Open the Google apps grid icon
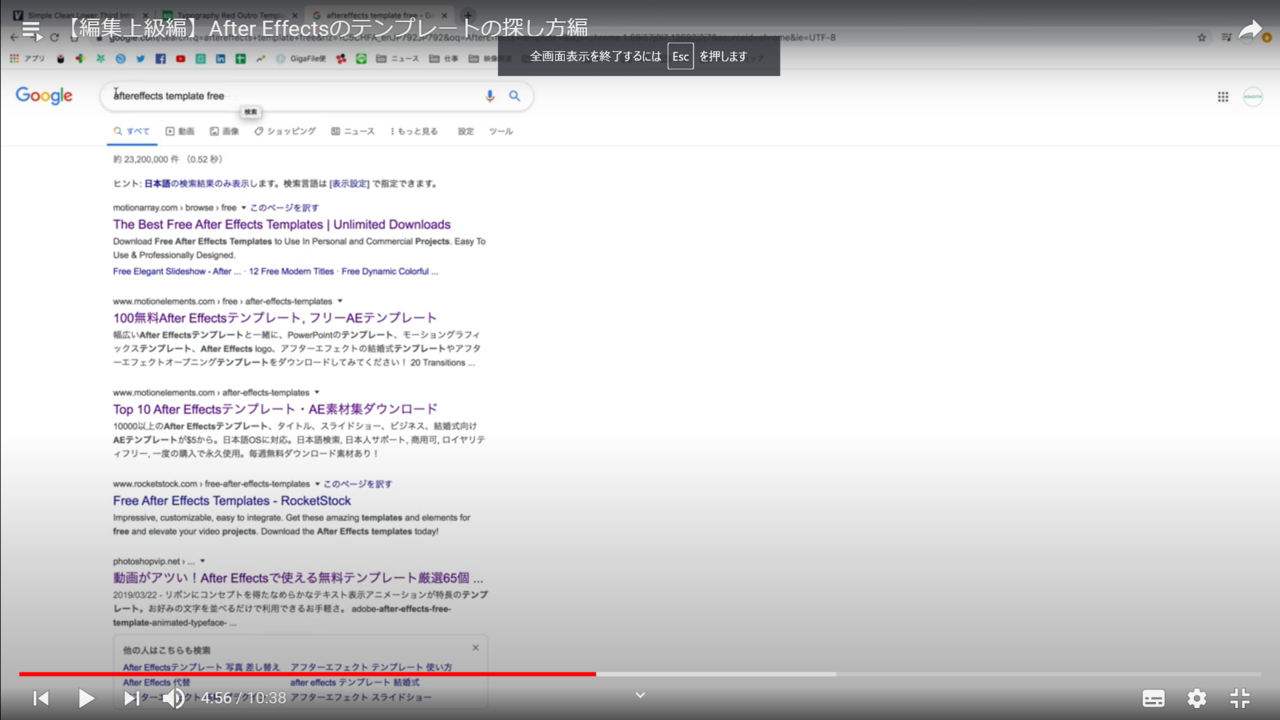 1223,97
